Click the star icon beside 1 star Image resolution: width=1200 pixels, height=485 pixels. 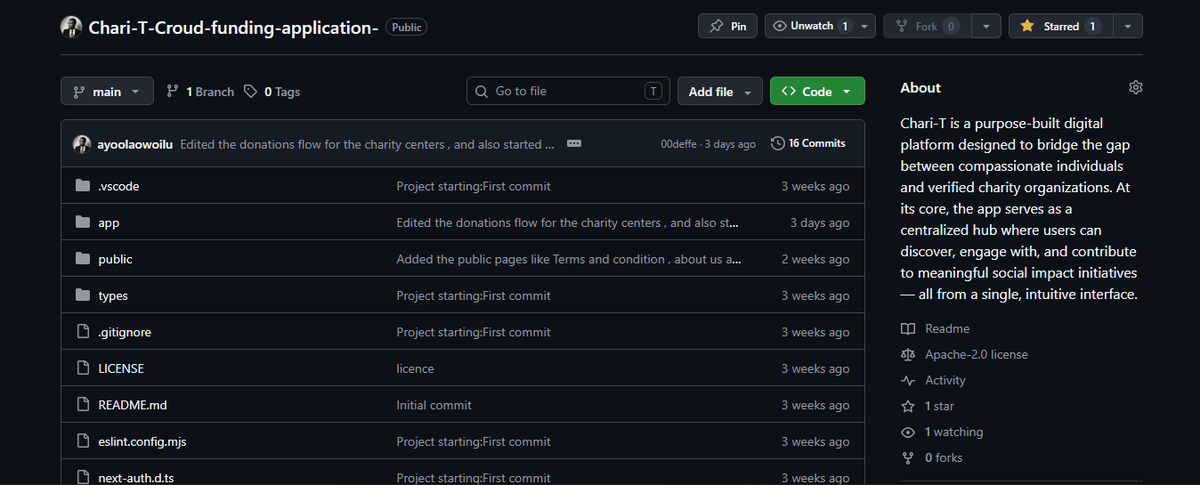(908, 406)
